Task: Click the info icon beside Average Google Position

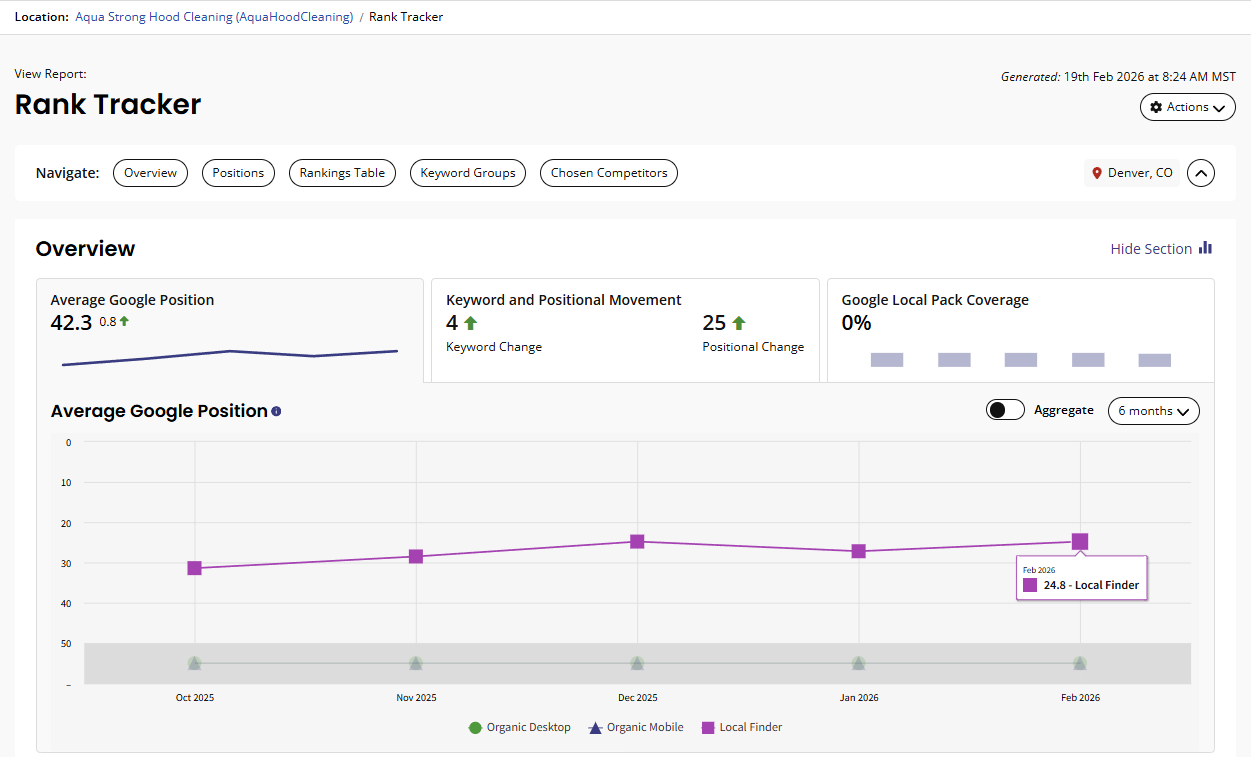Action: tap(276, 411)
